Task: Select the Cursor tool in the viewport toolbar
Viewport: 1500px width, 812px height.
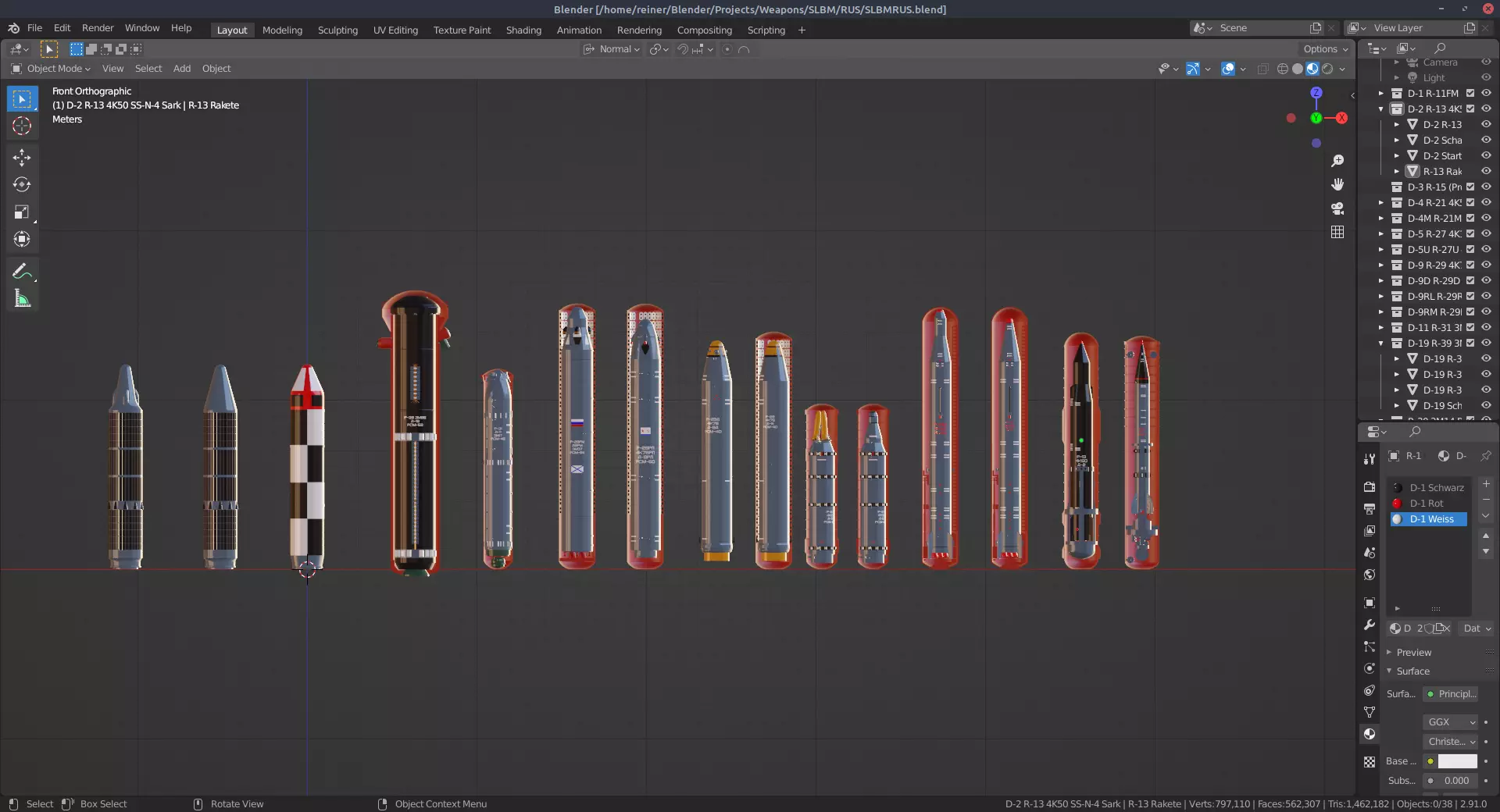Action: (x=22, y=126)
